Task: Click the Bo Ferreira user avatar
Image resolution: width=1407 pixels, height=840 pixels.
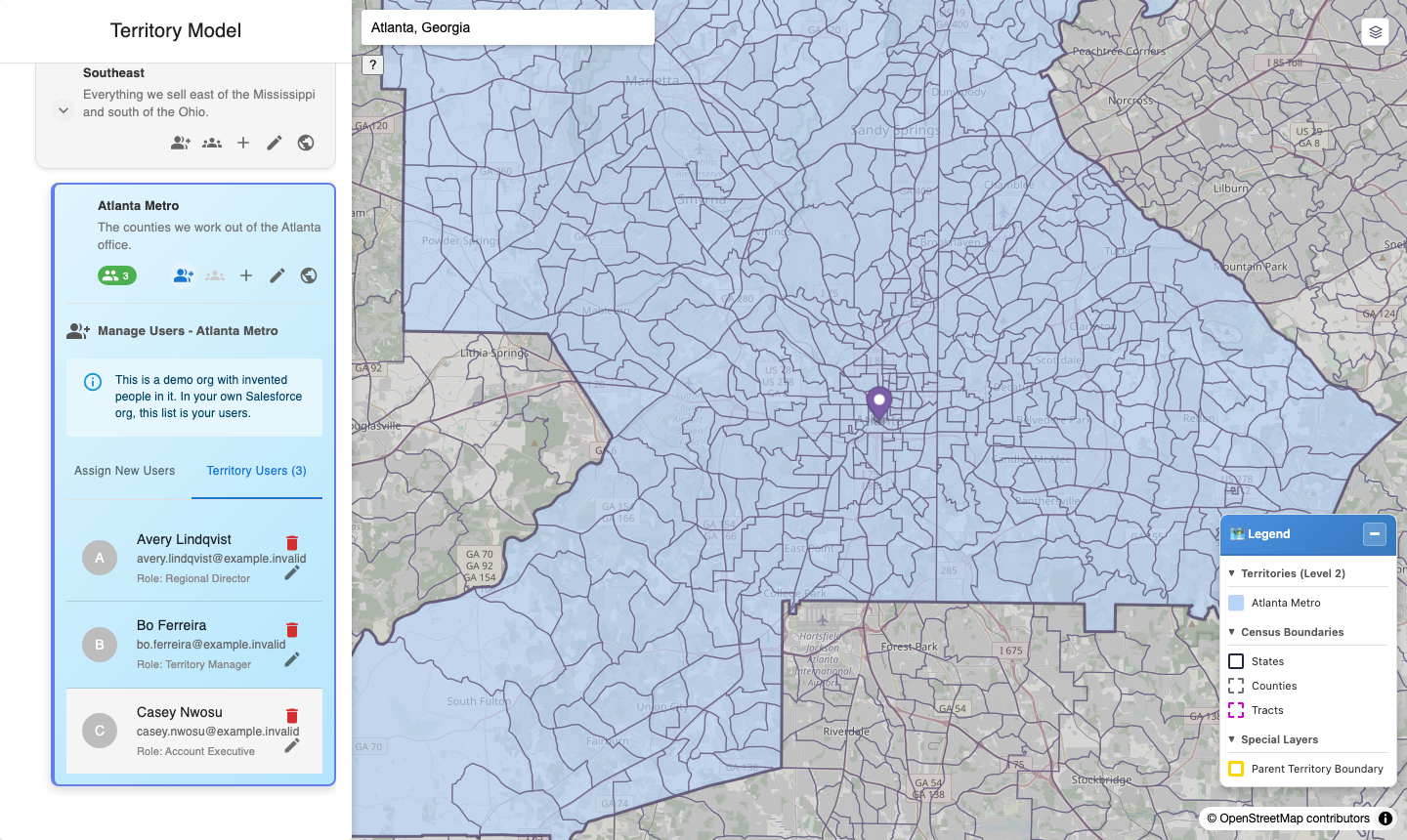Action: tap(100, 645)
